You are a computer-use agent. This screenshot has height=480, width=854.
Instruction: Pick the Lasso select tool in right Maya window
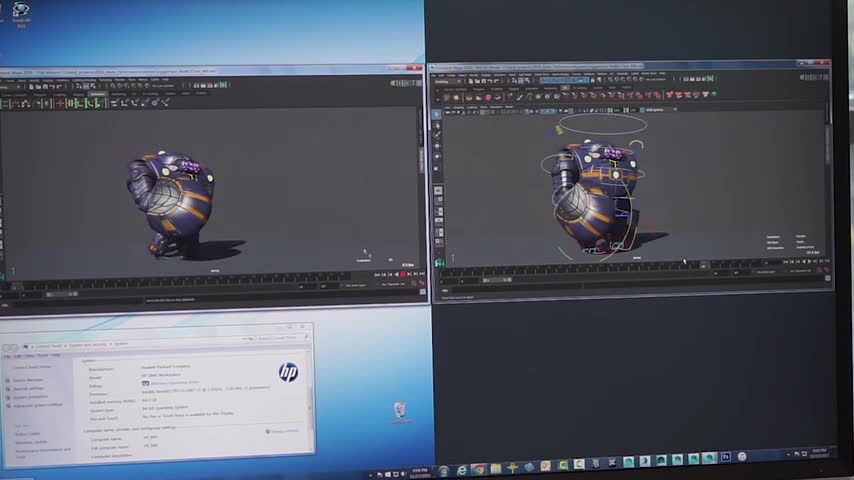pos(437,126)
